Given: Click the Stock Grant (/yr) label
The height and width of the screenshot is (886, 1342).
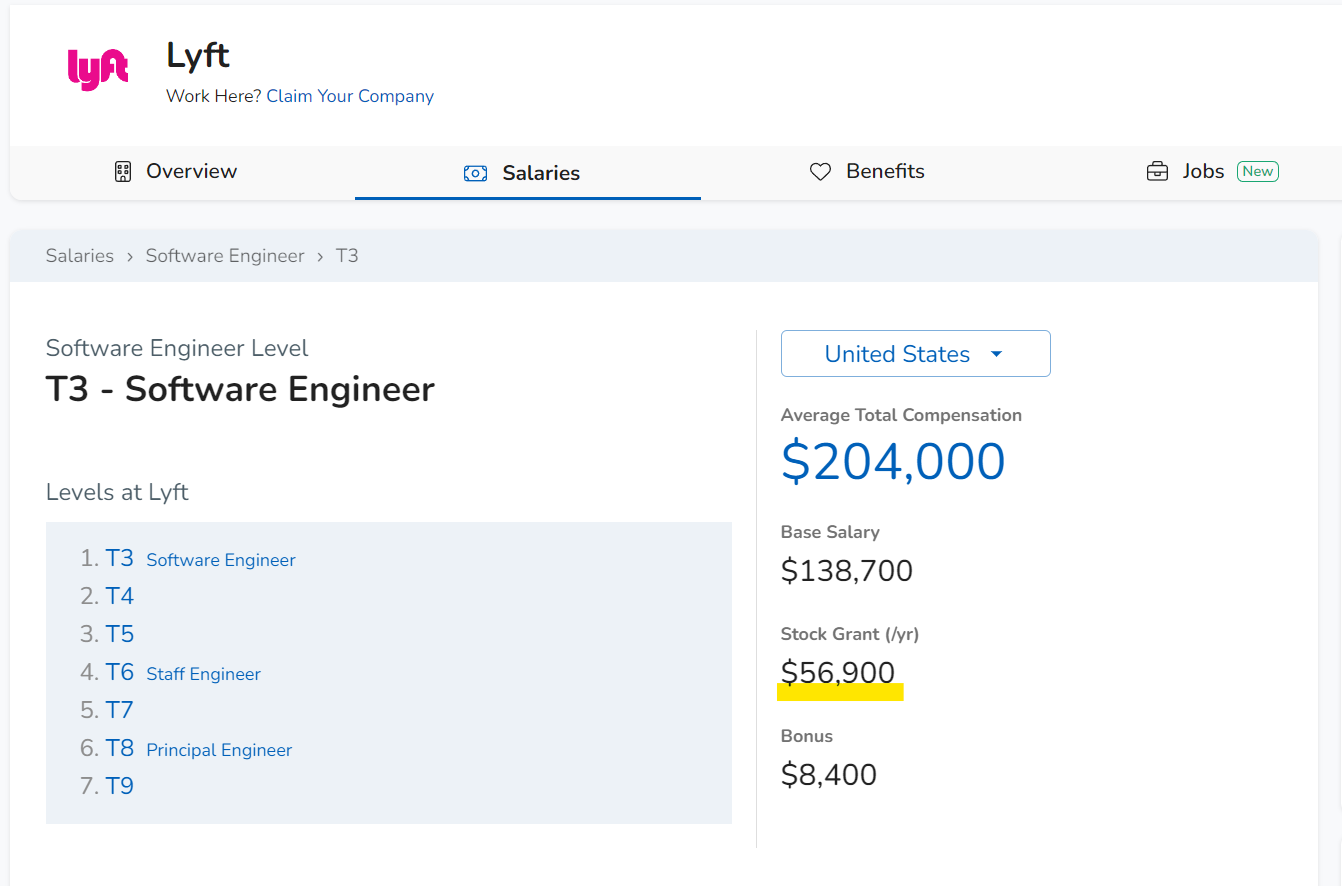Looking at the screenshot, I should click(850, 634).
